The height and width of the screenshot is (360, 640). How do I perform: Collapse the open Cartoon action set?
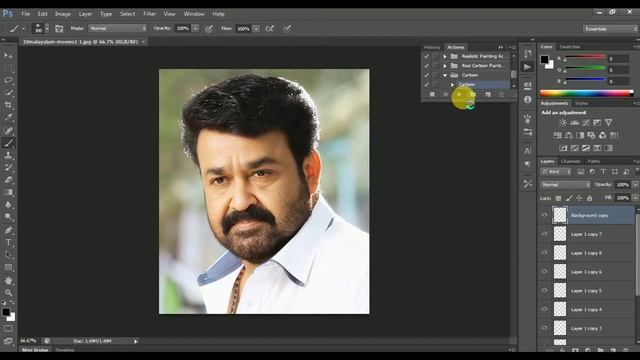[445, 75]
